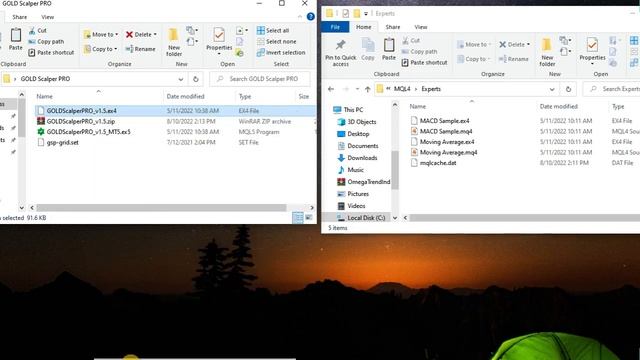This screenshot has width=640, height=360.
Task: Open Home tab in Experts window
Action: coord(363,27)
